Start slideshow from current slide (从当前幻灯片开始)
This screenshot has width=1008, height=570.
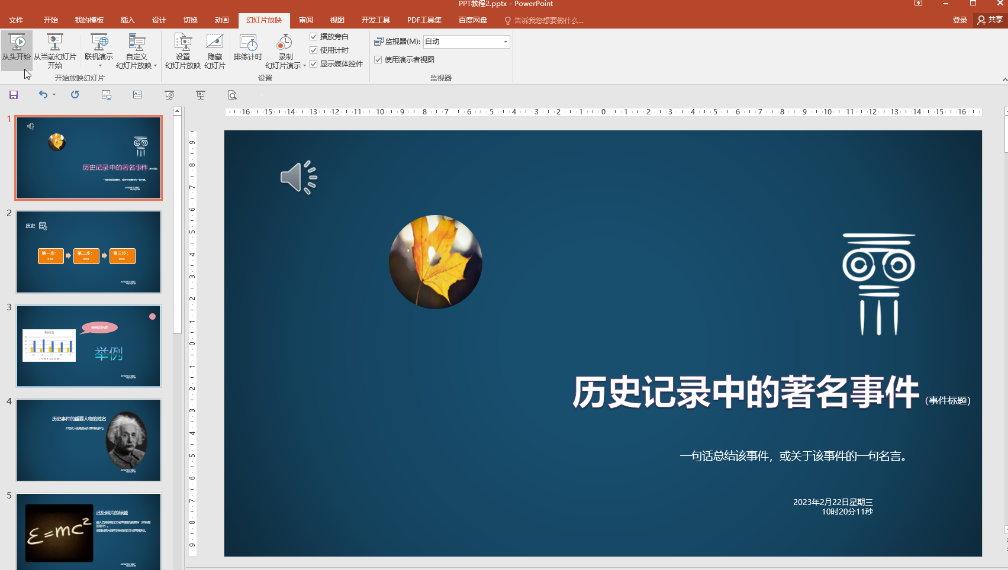55,50
